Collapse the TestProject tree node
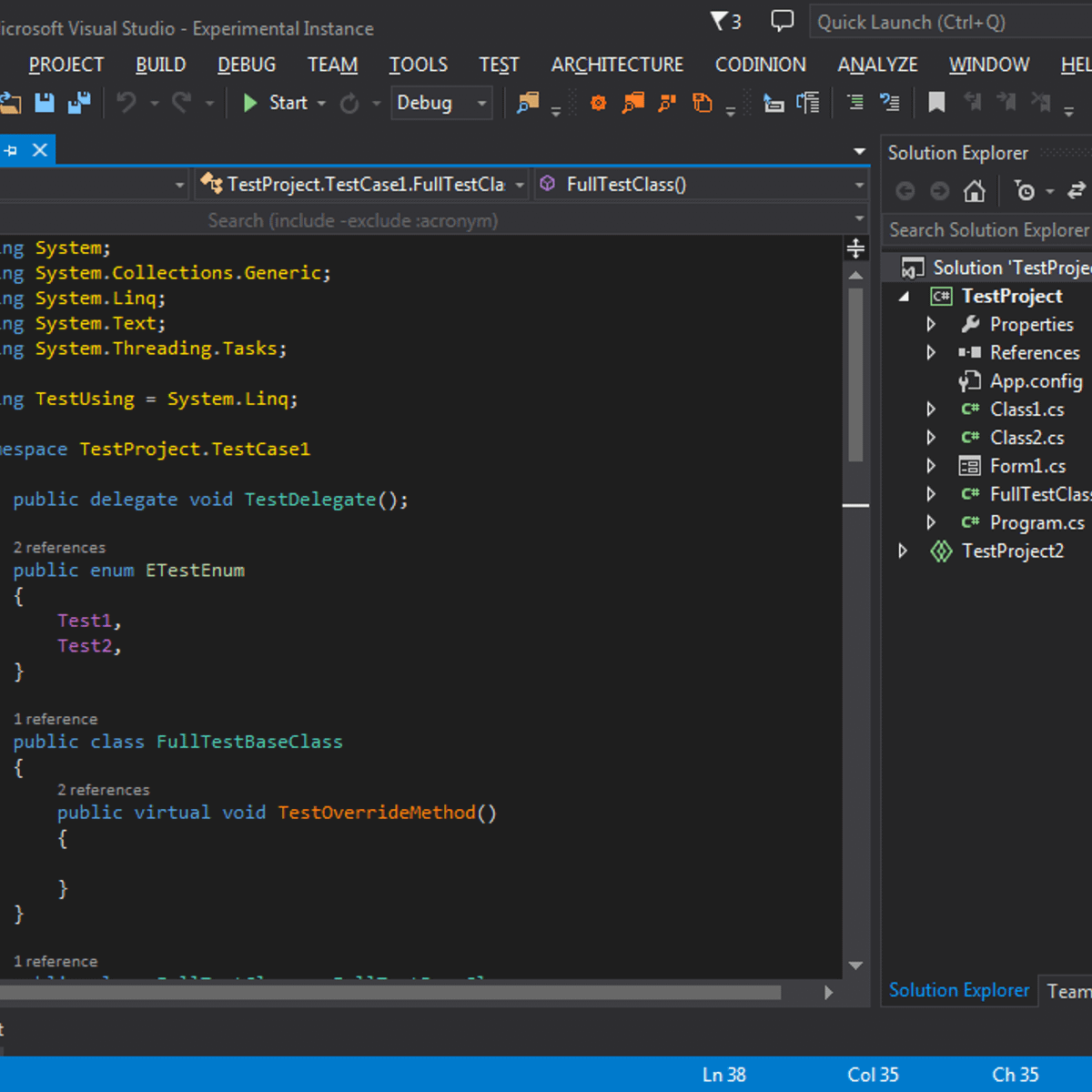This screenshot has height=1092, width=1092. click(905, 297)
